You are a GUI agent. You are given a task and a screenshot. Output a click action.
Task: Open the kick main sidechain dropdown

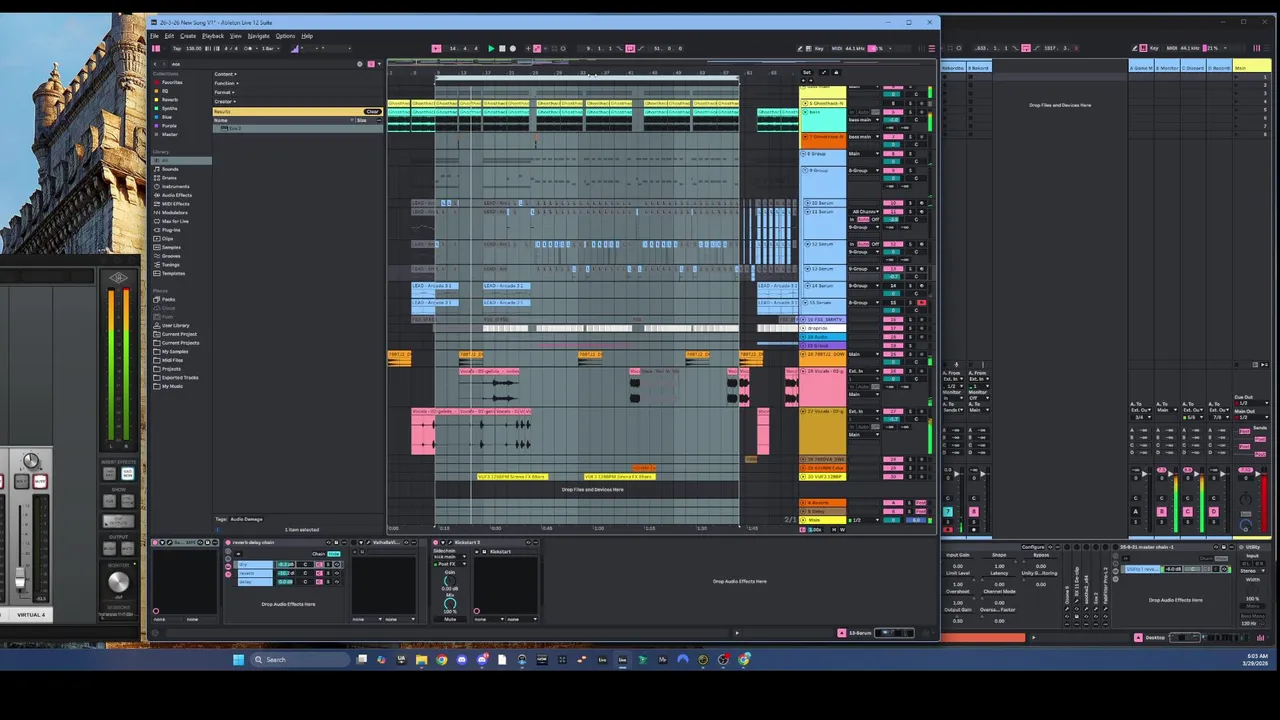pos(450,557)
